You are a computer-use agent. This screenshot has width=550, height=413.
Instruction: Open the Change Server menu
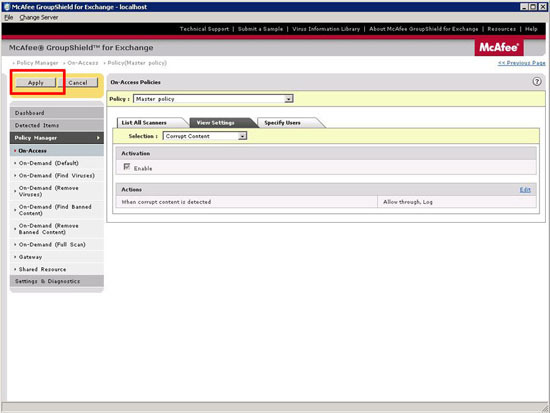39,17
